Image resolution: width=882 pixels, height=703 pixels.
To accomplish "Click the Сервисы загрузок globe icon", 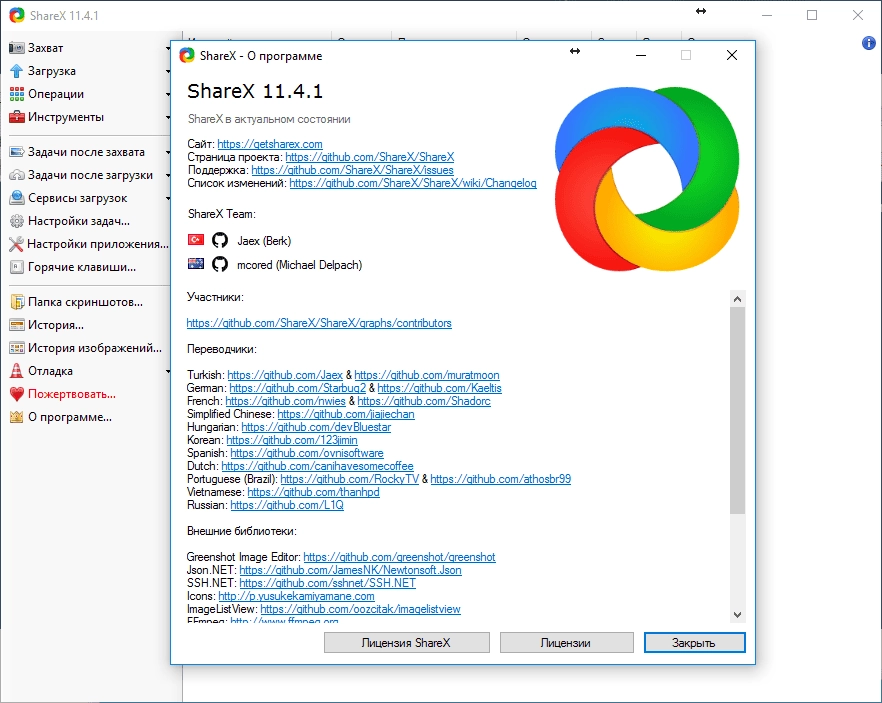I will [17, 198].
